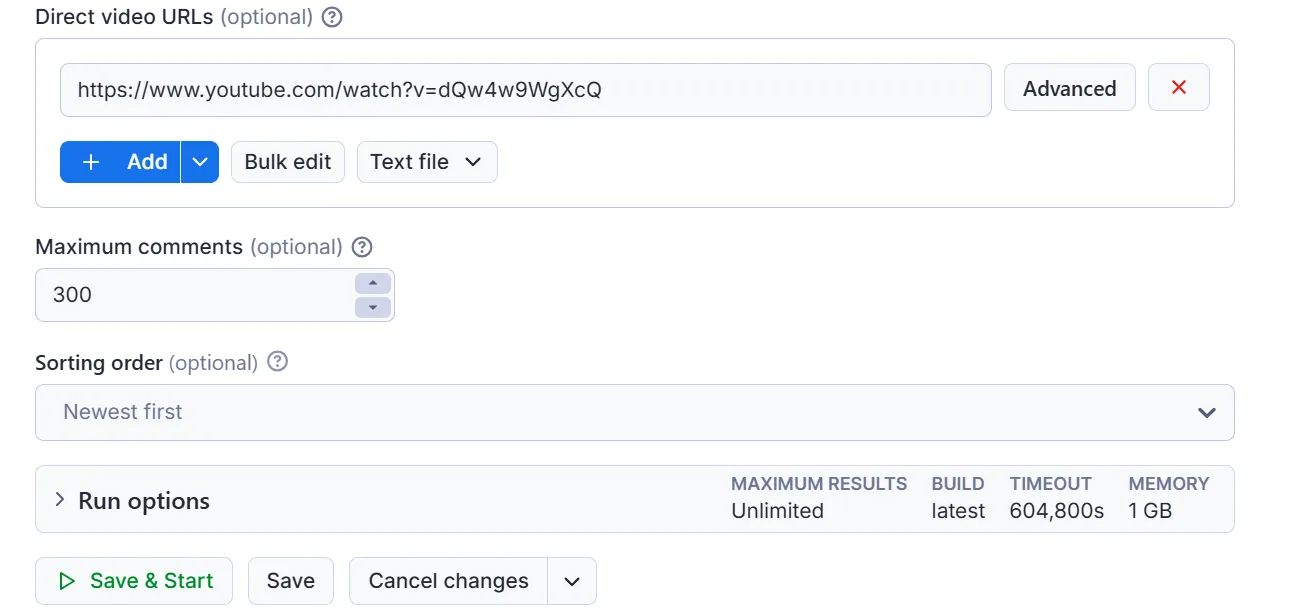The image size is (1299, 616).
Task: Open help tooltip for Direct video URLs
Action: (x=332, y=17)
